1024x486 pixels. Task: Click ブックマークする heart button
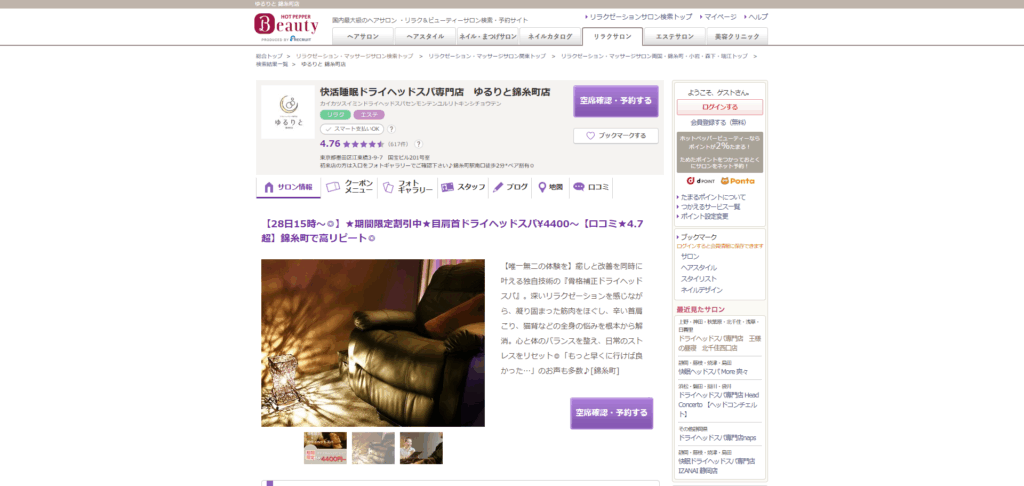pyautogui.click(x=616, y=136)
